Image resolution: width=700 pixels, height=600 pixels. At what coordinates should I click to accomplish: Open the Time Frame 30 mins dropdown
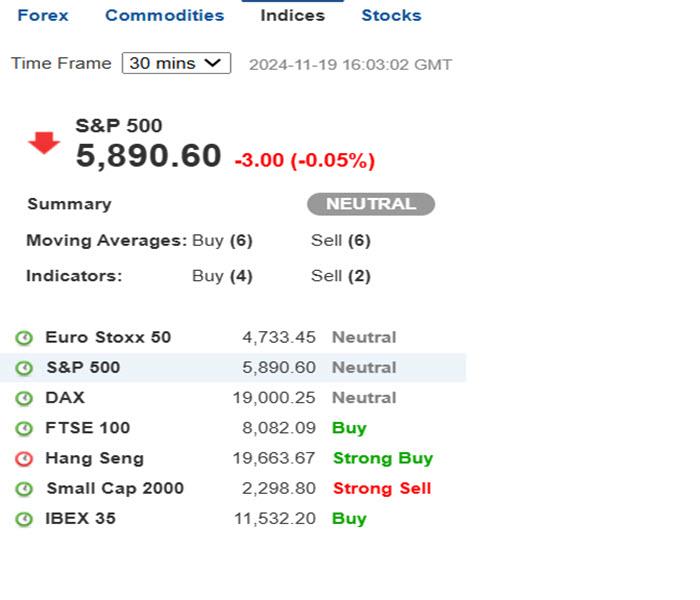pos(176,63)
